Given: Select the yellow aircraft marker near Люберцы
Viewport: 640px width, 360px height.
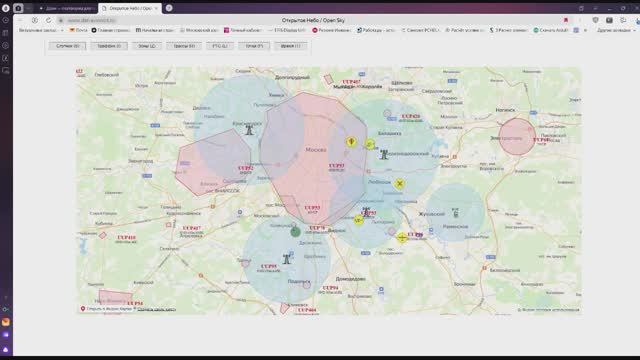Looking at the screenshot, I should [400, 184].
